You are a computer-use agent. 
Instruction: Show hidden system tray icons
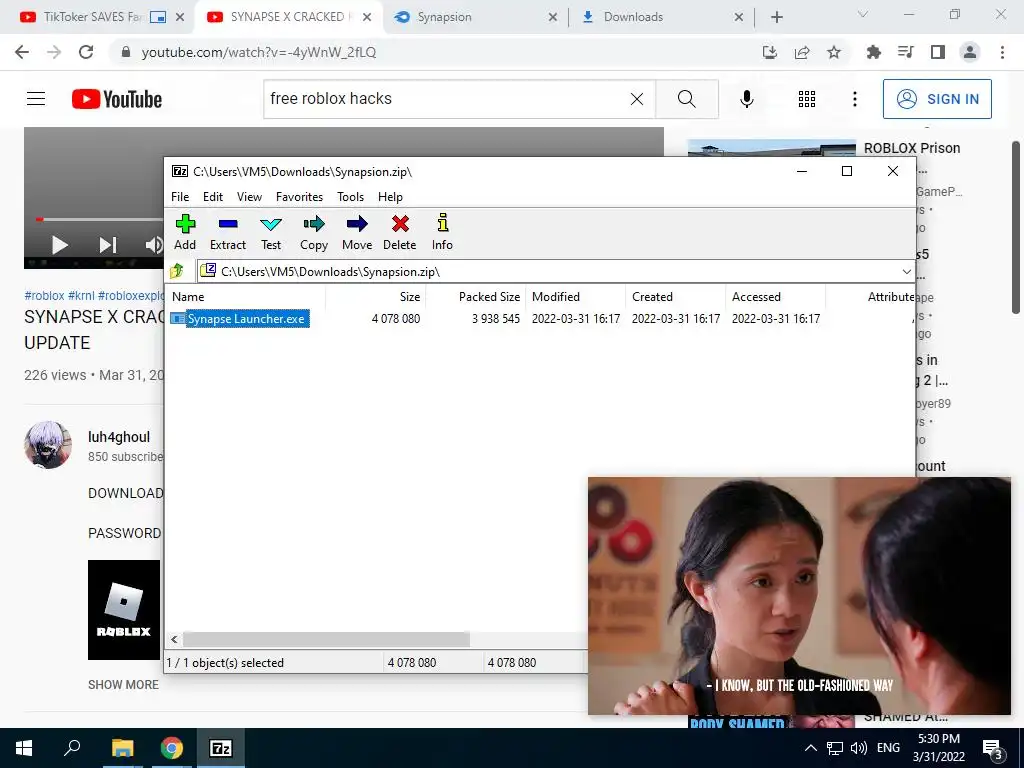[x=810, y=748]
